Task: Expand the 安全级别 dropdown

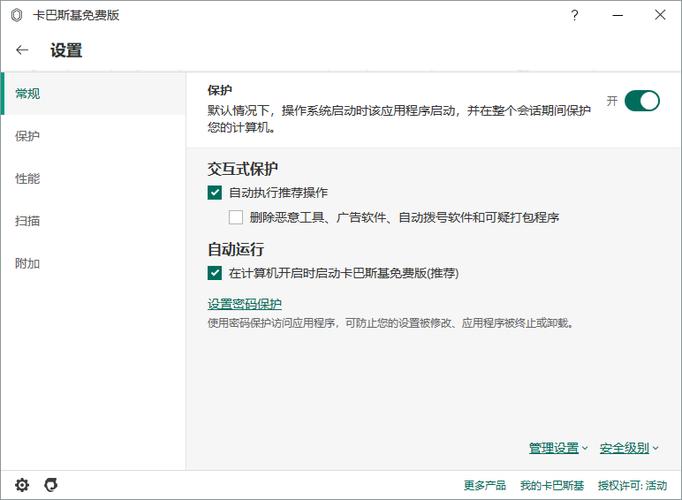Action: tap(629, 448)
